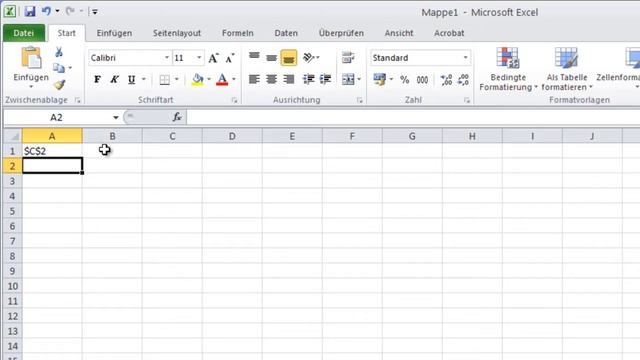
Task: Expand the borders options arrow
Action: [x=177, y=79]
